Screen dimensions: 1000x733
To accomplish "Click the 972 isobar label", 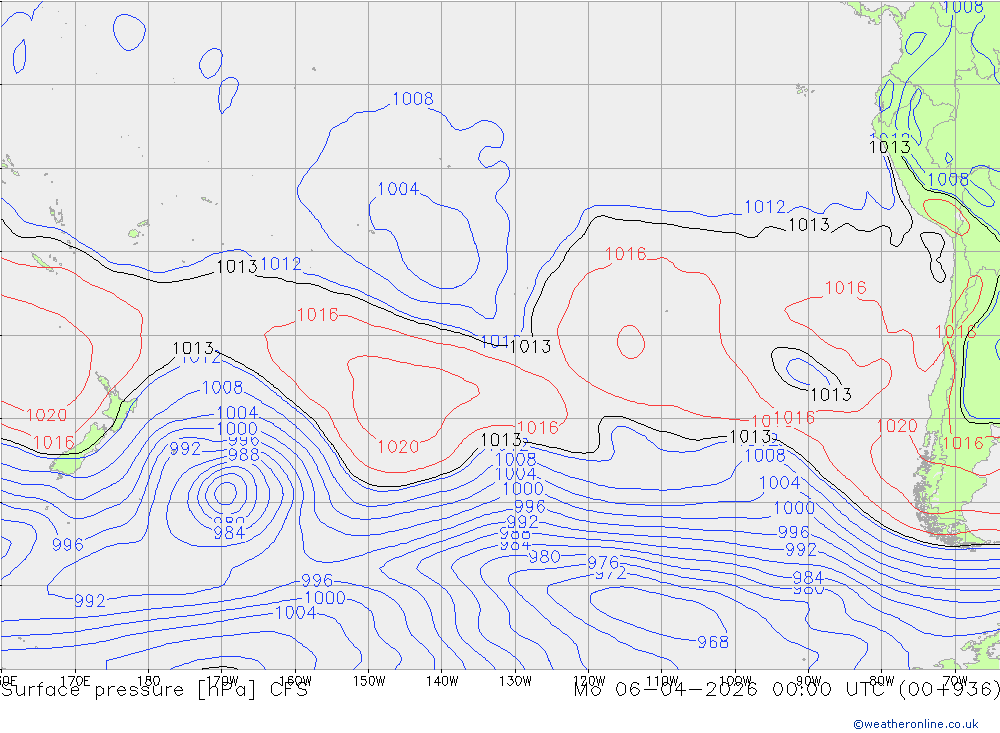I will pyautogui.click(x=610, y=574).
